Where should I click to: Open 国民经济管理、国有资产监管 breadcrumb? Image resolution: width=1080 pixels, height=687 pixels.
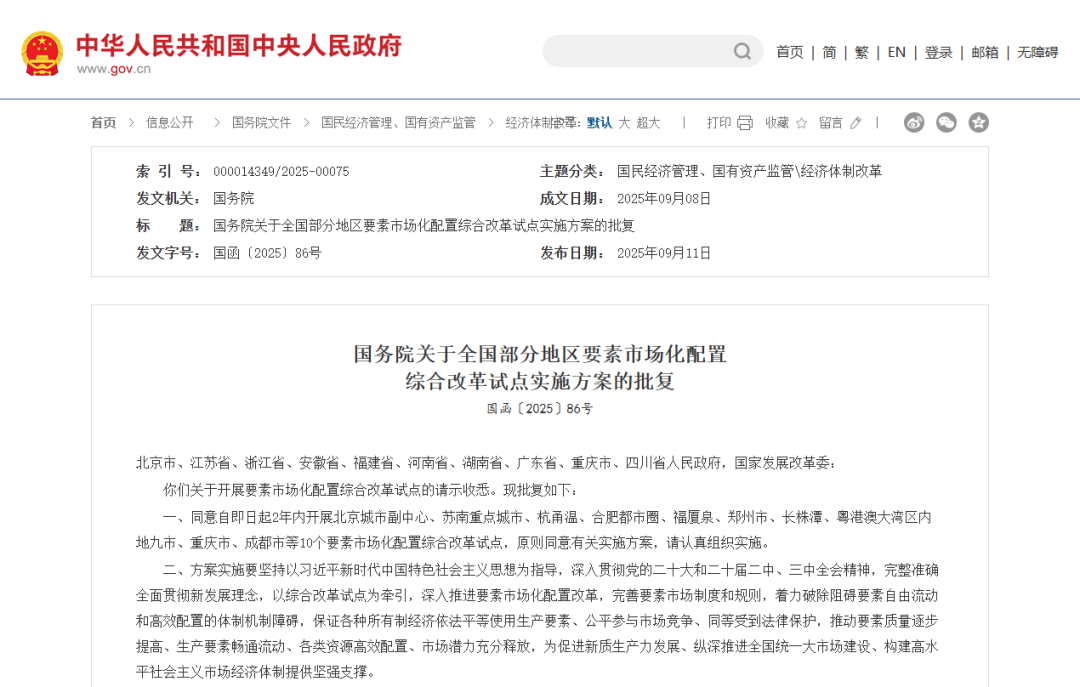(398, 123)
